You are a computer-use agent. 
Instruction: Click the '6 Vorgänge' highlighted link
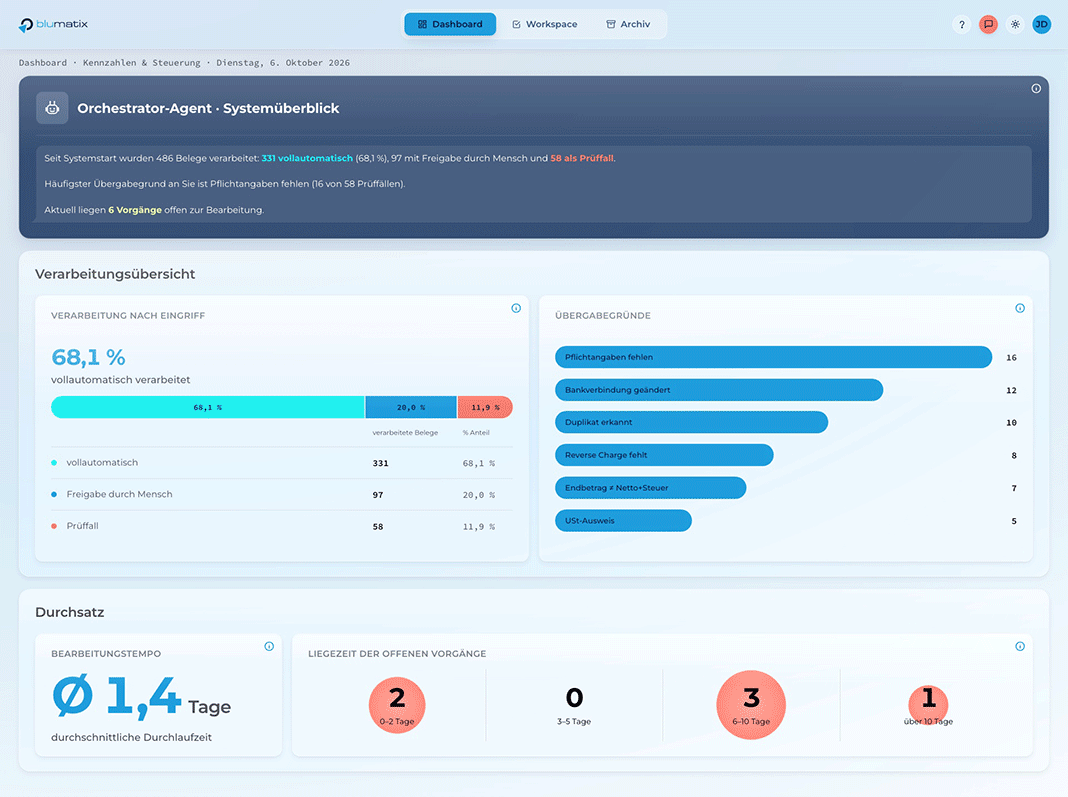(135, 210)
